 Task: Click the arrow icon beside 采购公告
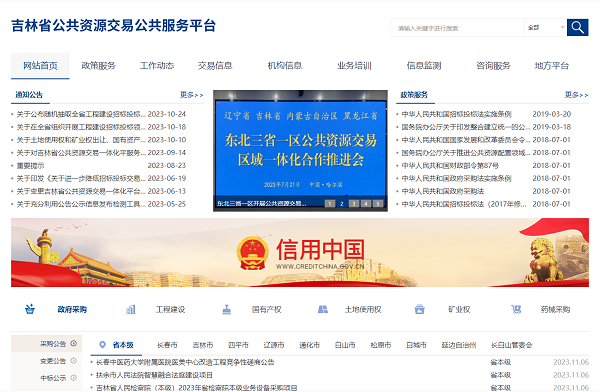tap(74, 343)
